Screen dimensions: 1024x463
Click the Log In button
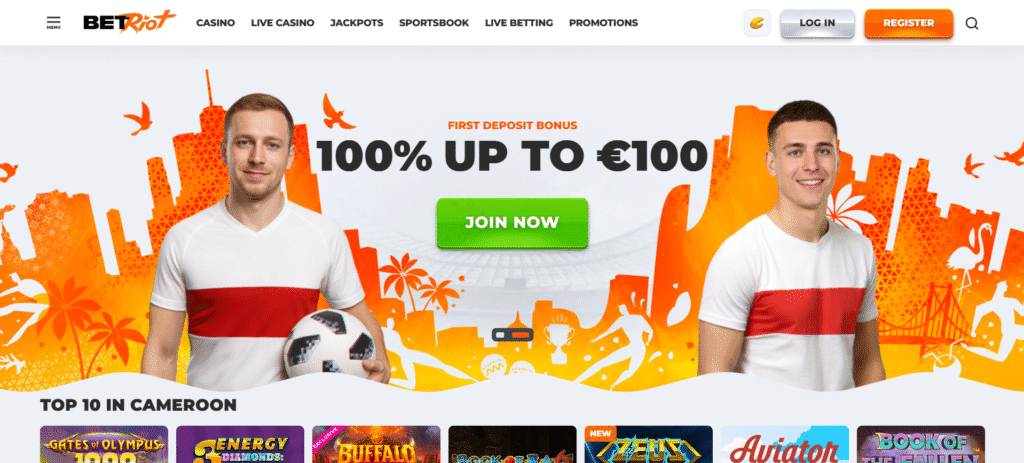point(817,24)
